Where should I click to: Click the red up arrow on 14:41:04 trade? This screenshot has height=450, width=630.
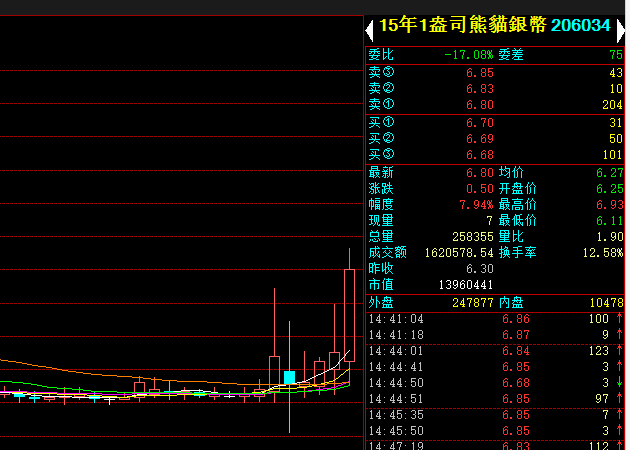click(619, 318)
